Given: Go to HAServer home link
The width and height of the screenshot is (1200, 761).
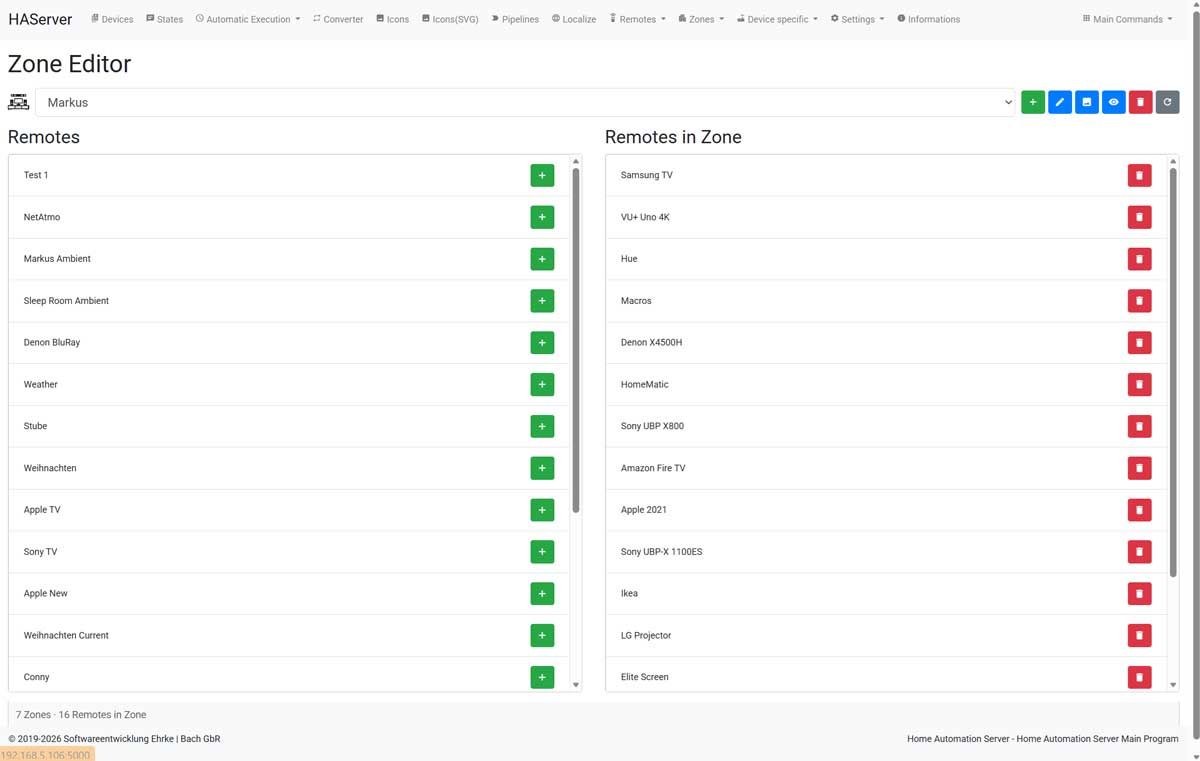Looking at the screenshot, I should (40, 19).
